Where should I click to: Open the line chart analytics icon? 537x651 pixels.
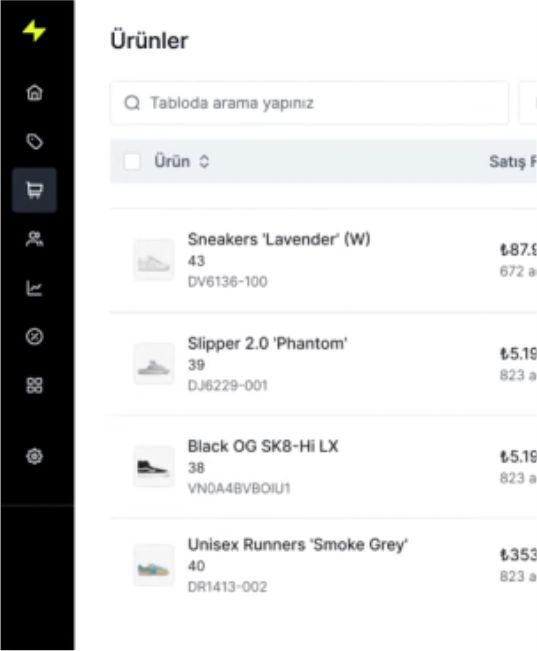[34, 288]
